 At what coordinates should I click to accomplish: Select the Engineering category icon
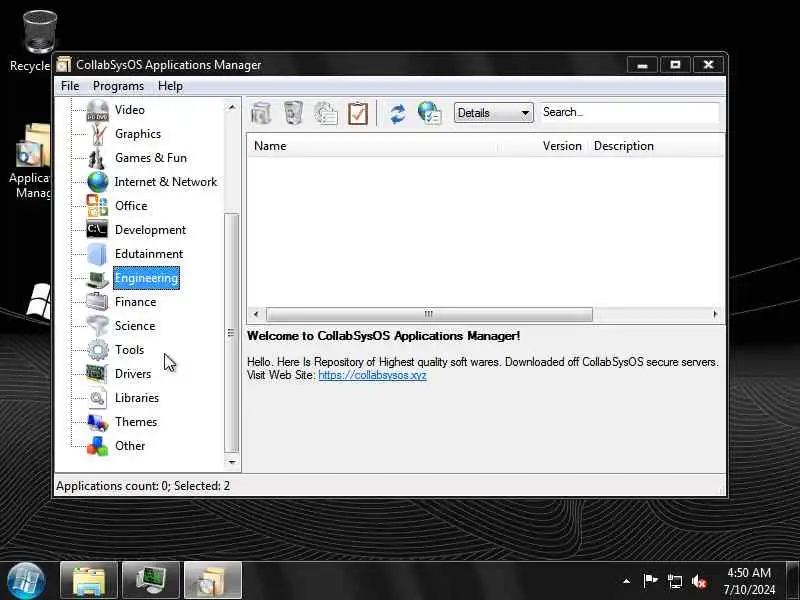[x=97, y=279]
